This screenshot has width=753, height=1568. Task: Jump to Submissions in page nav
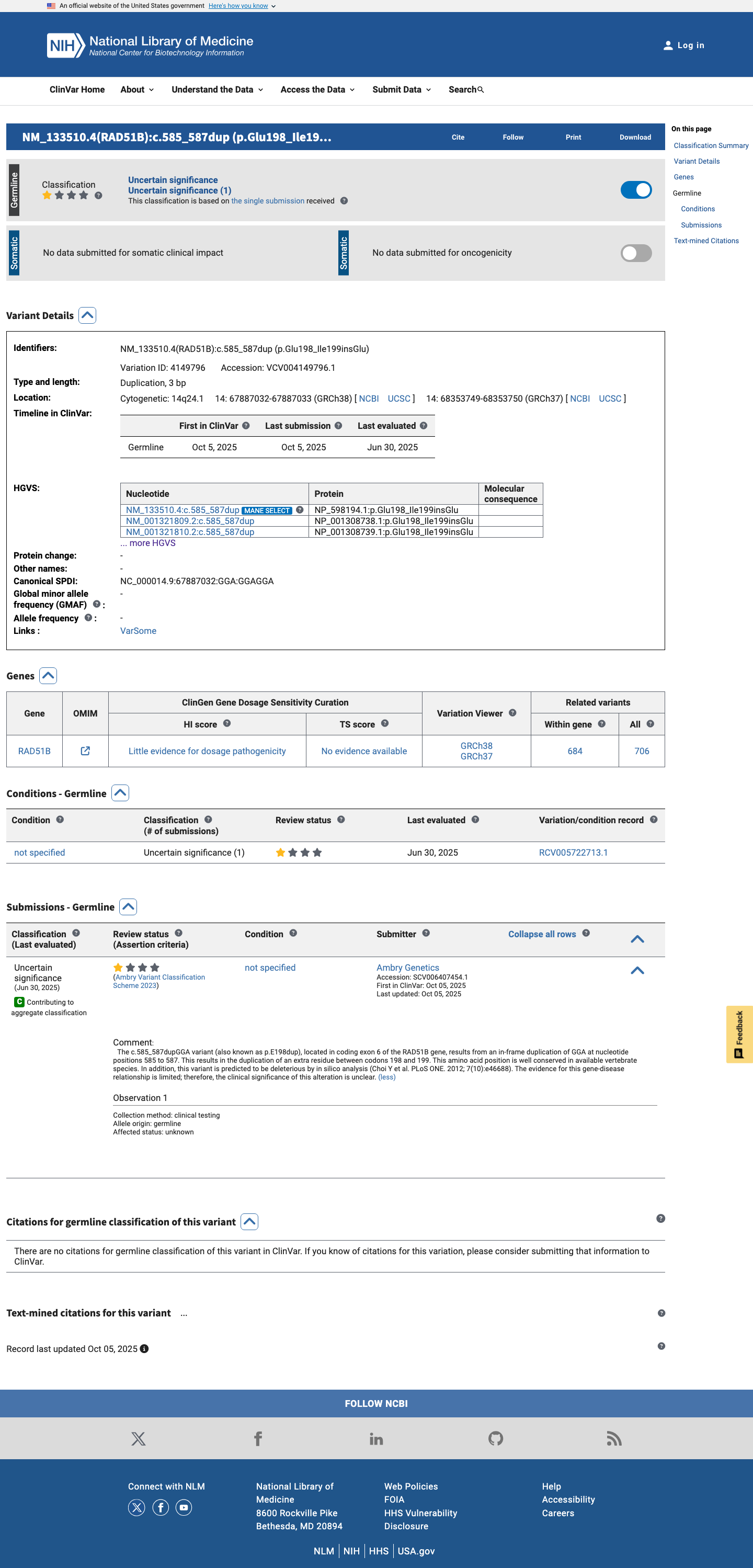(x=701, y=225)
